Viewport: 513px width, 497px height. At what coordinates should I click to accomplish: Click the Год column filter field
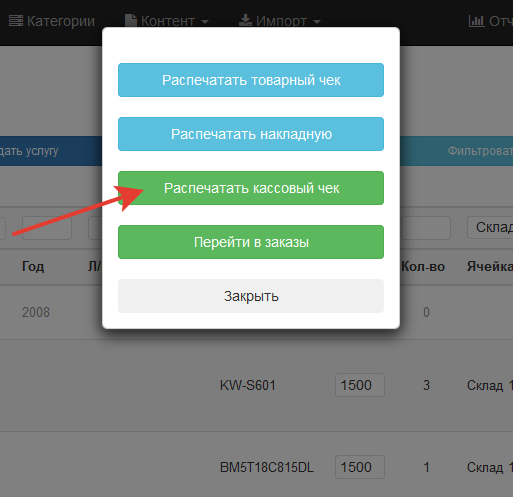tap(47, 228)
